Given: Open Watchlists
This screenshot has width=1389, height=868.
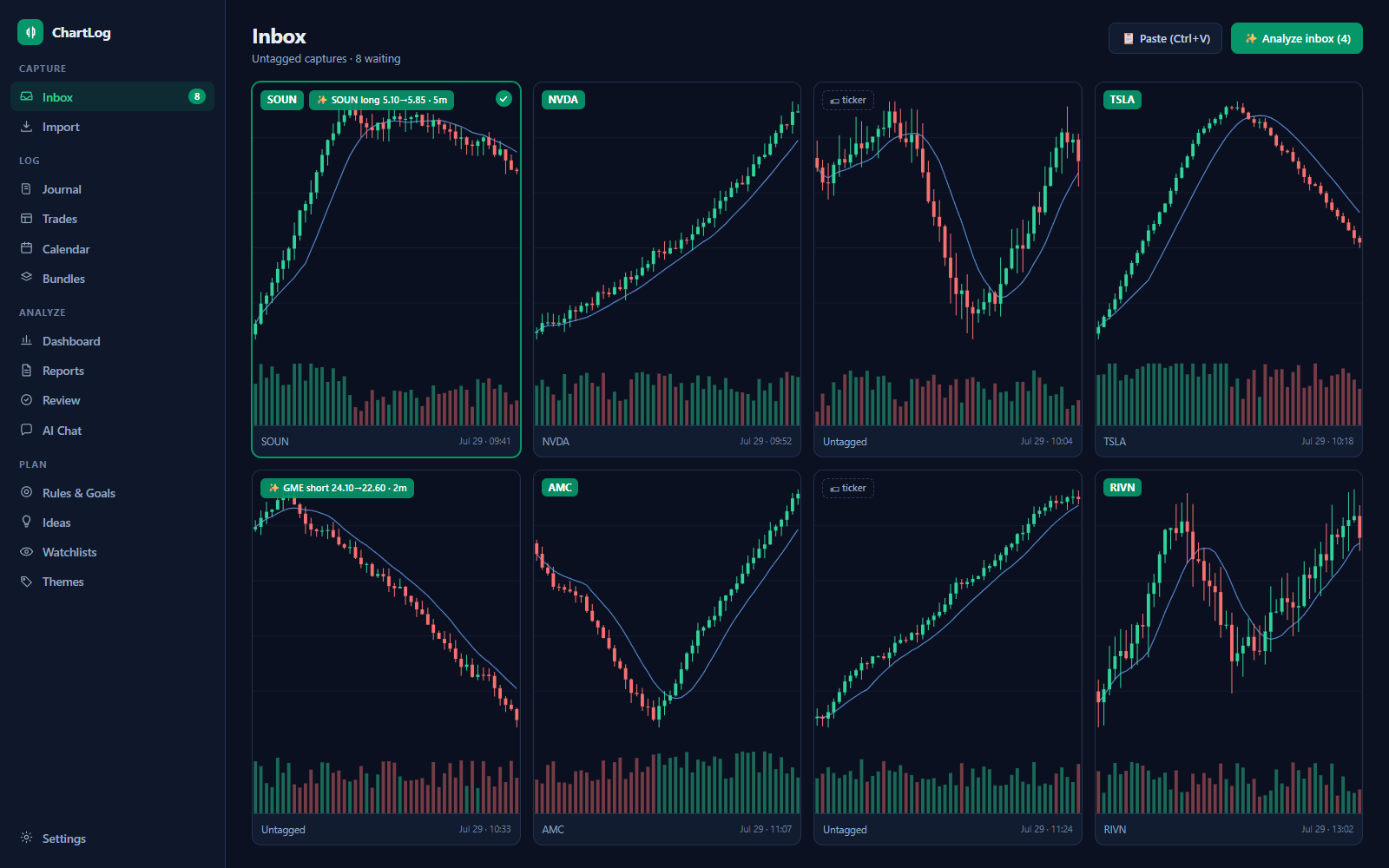Looking at the screenshot, I should (x=112, y=551).
